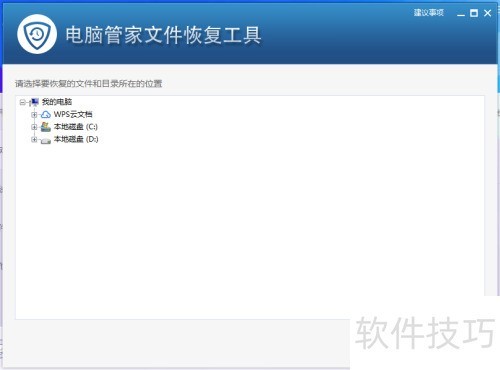Select 本地磁盘 (C:) in the tree
Image resolution: width=500 pixels, height=370 pixels.
(76, 127)
